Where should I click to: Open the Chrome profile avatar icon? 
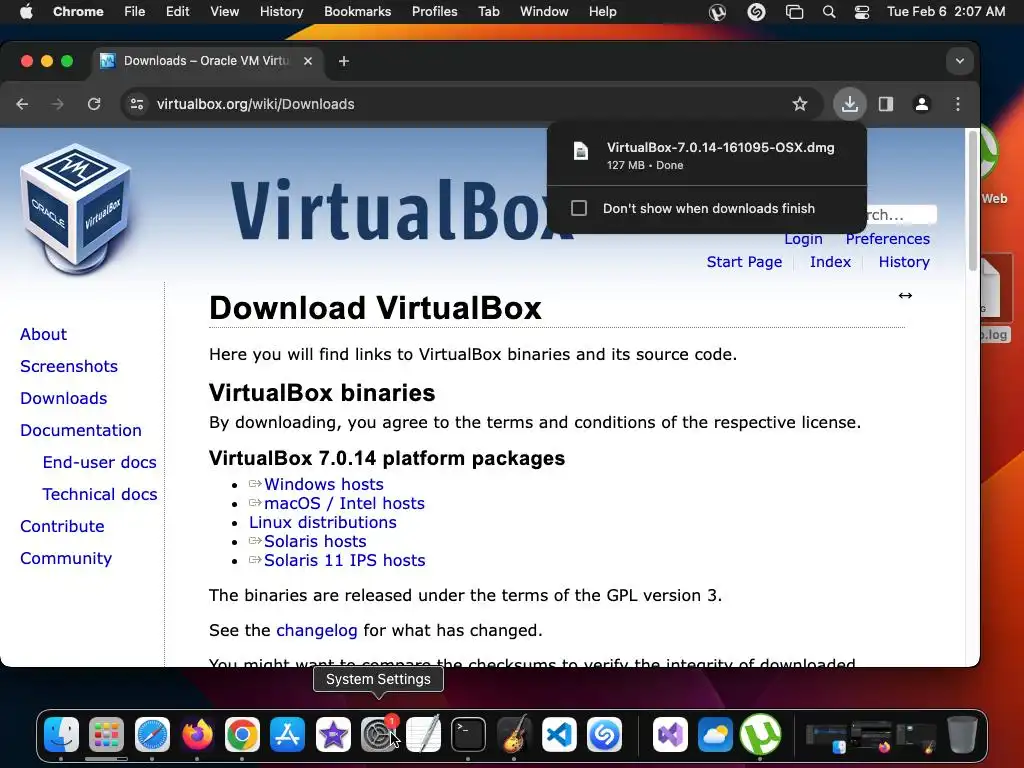tap(921, 104)
